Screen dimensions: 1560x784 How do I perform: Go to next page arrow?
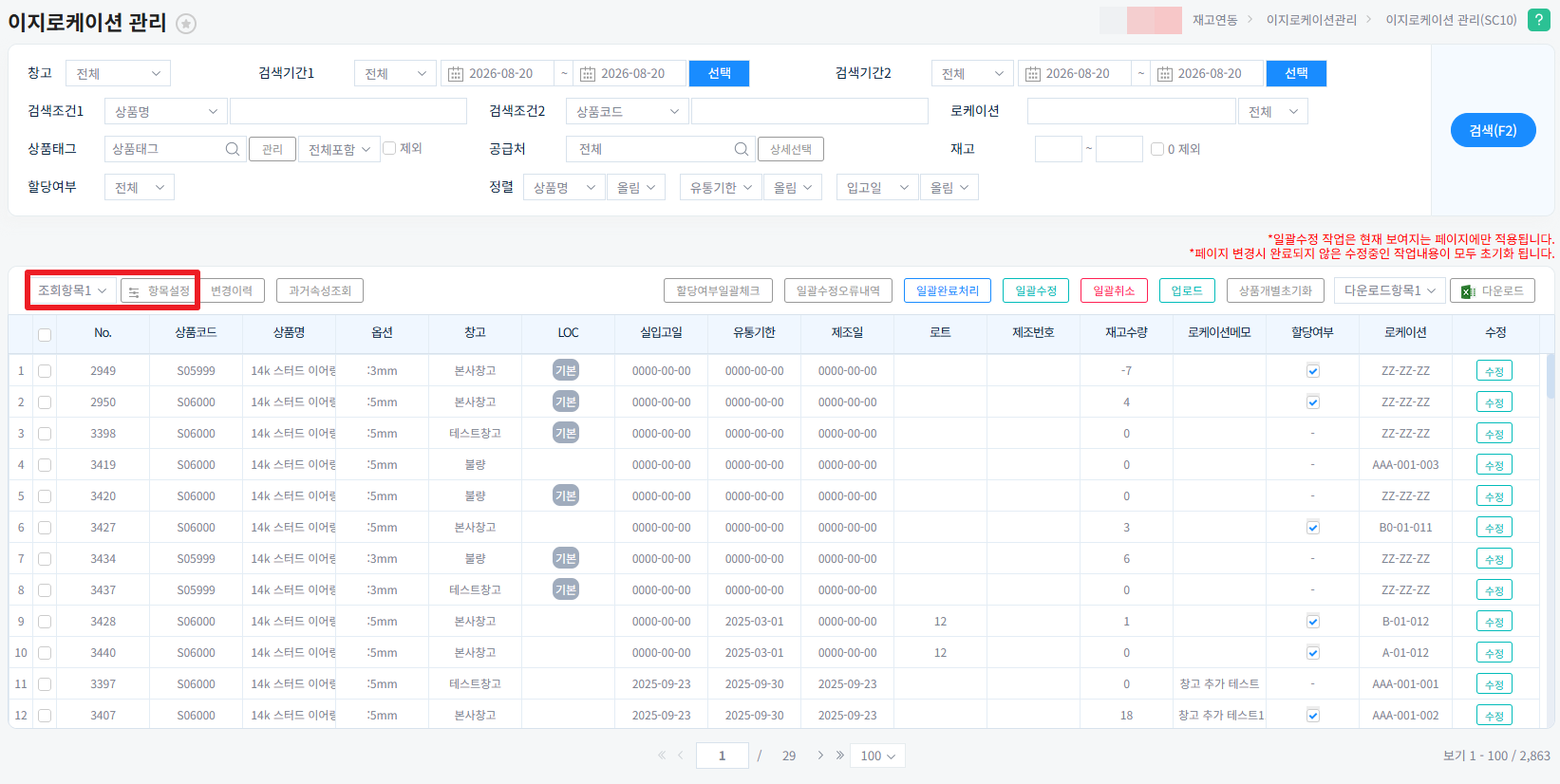(x=820, y=756)
